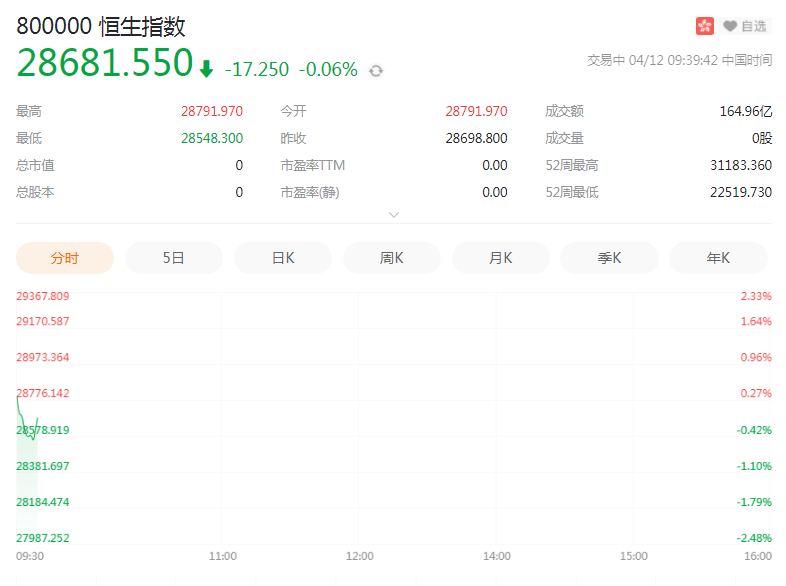786x586 pixels.
Task: Click the 14:00 time axis marker
Action: (x=496, y=556)
